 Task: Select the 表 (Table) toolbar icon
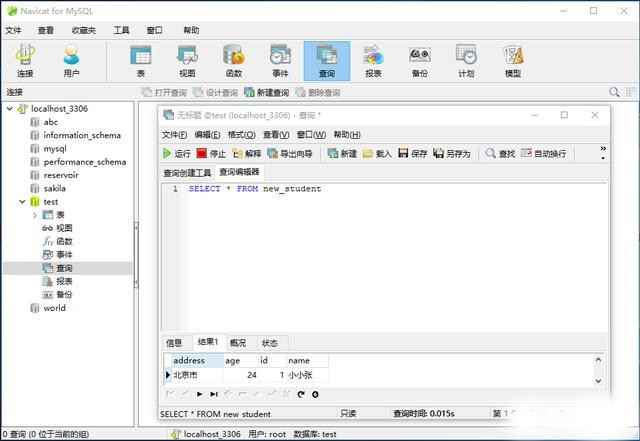click(141, 60)
